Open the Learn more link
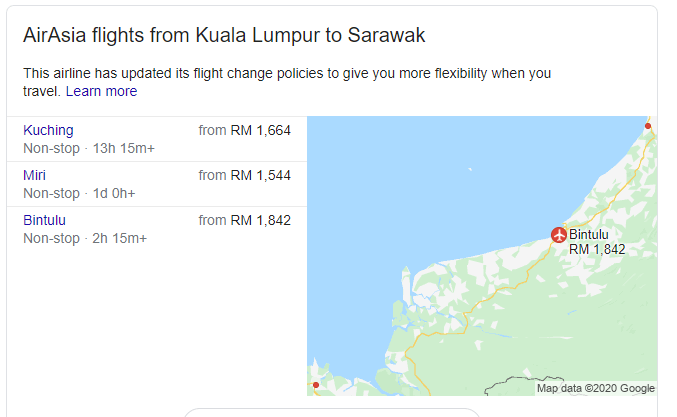This screenshot has width=677, height=417. (x=101, y=91)
